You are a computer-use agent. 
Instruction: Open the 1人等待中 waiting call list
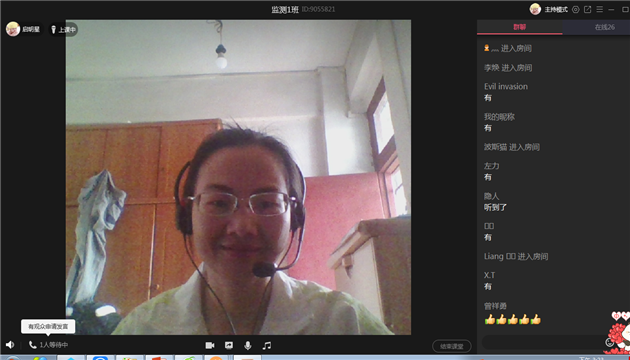(x=48, y=345)
